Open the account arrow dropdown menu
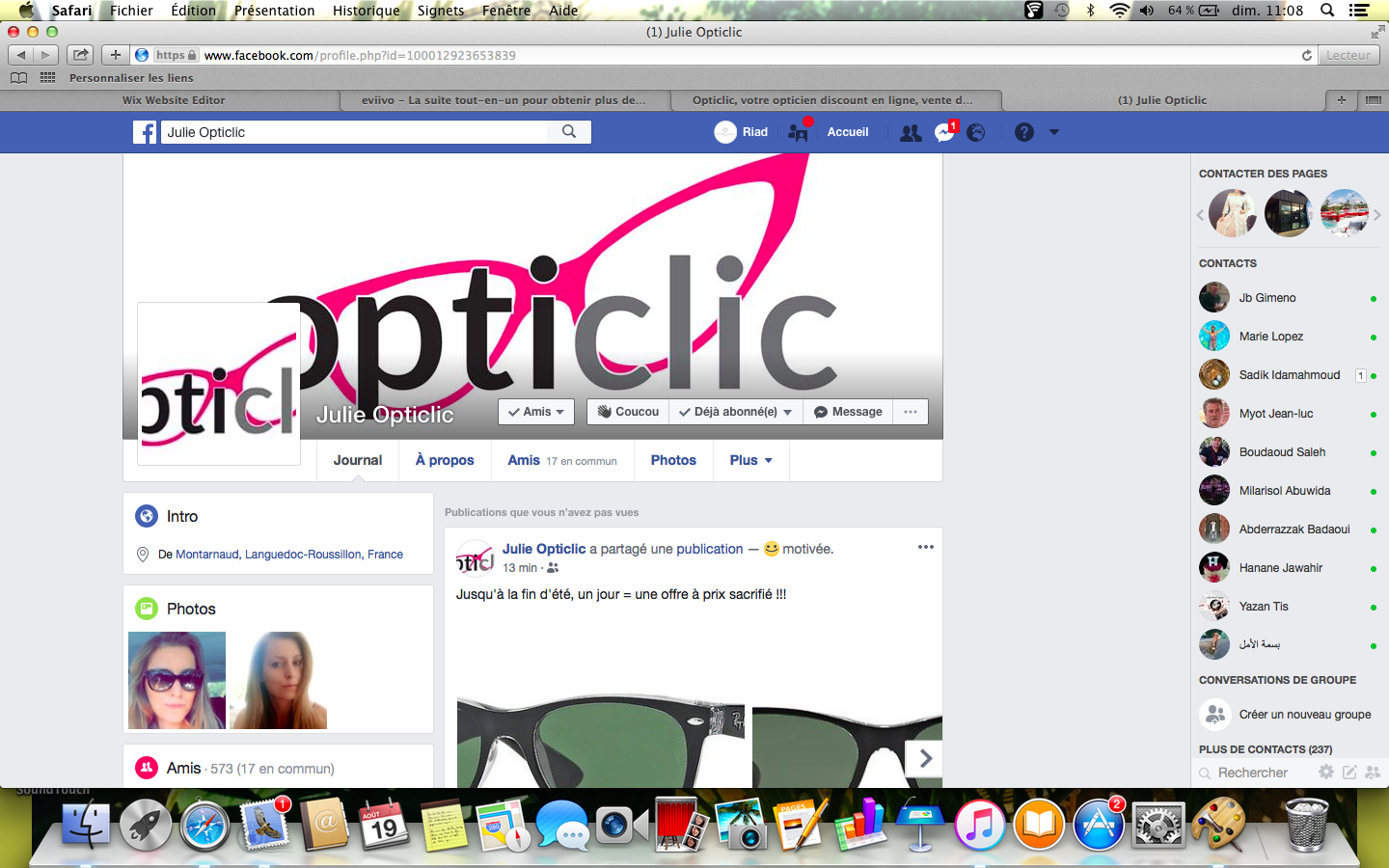The width and height of the screenshot is (1389, 868). click(1054, 132)
